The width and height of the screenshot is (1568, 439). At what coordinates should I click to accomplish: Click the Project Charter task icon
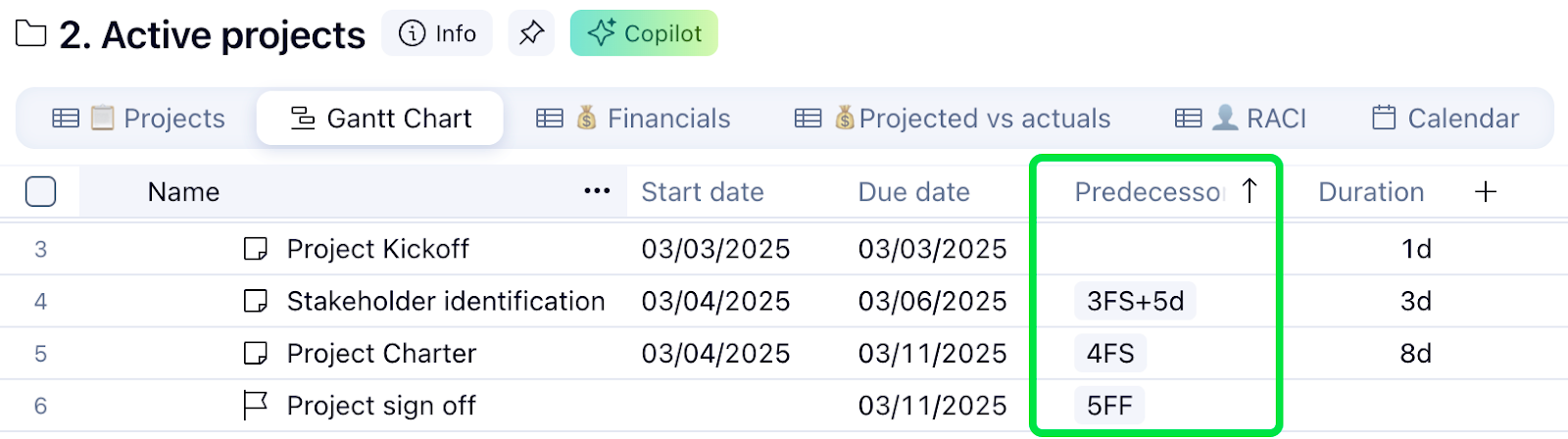click(x=255, y=353)
